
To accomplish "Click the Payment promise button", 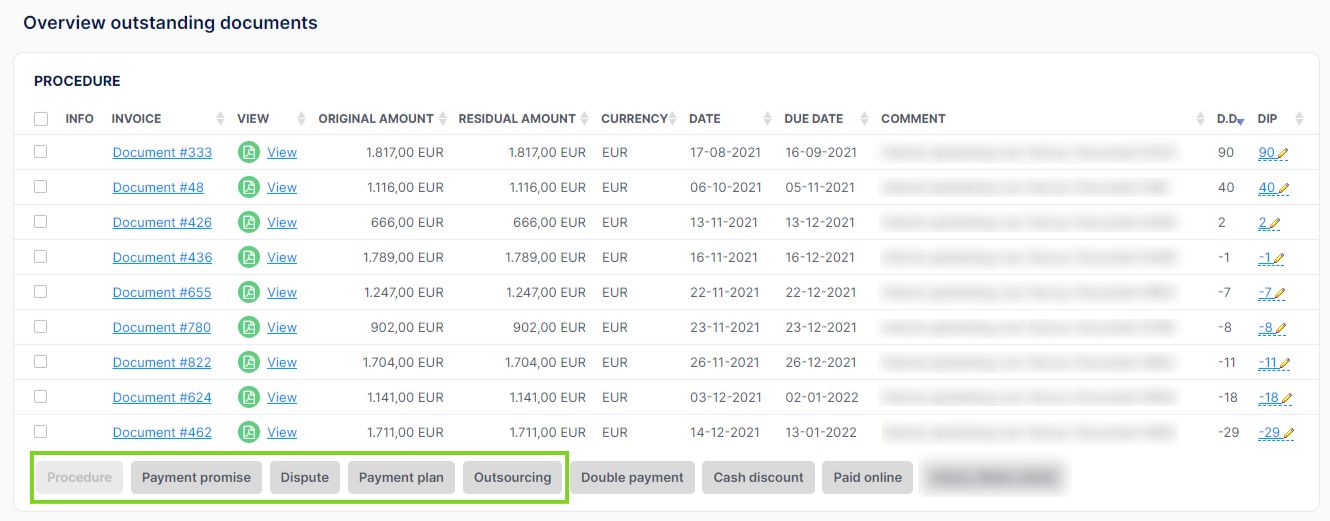I will [196, 477].
